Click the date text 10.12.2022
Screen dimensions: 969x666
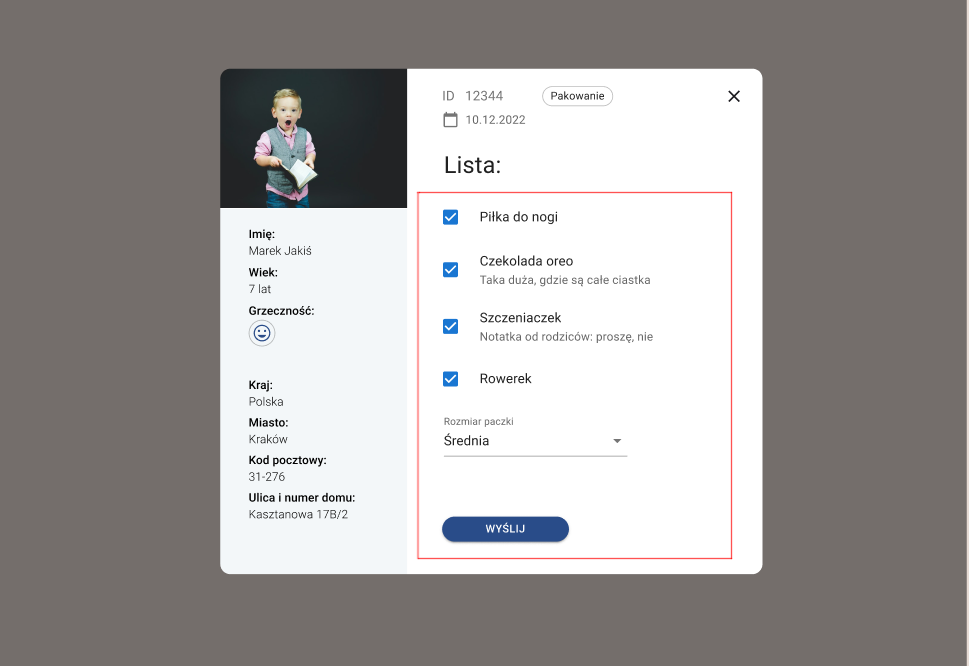click(495, 120)
